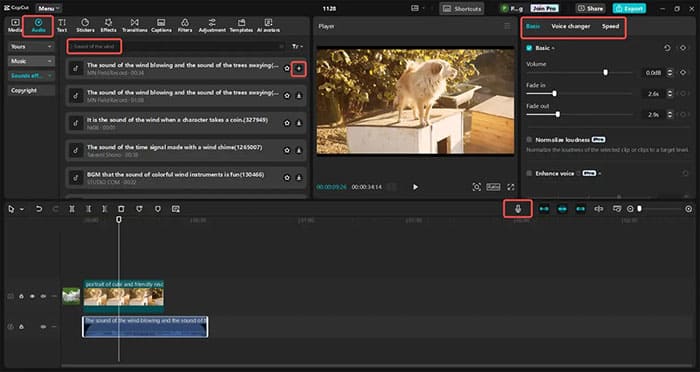Open the Templates panel
This screenshot has height=372, width=700.
pyautogui.click(x=242, y=25)
